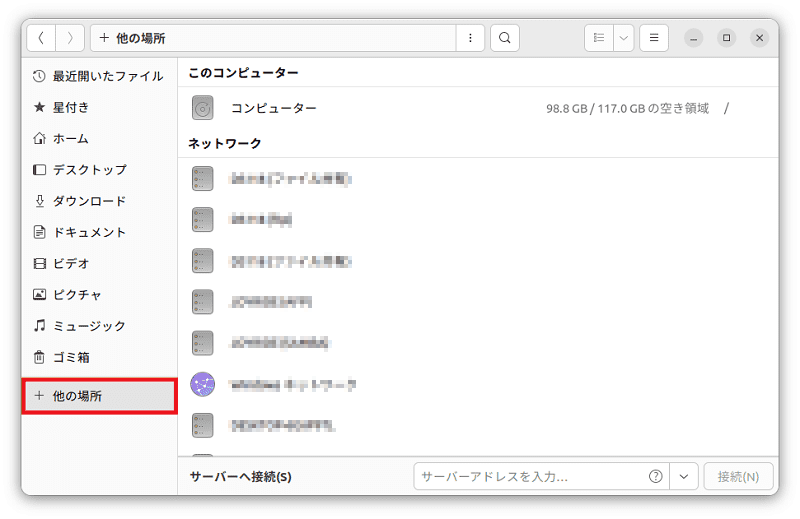The width and height of the screenshot is (800, 519).
Task: Click the ネットワーク section heading
Action: coord(224,143)
